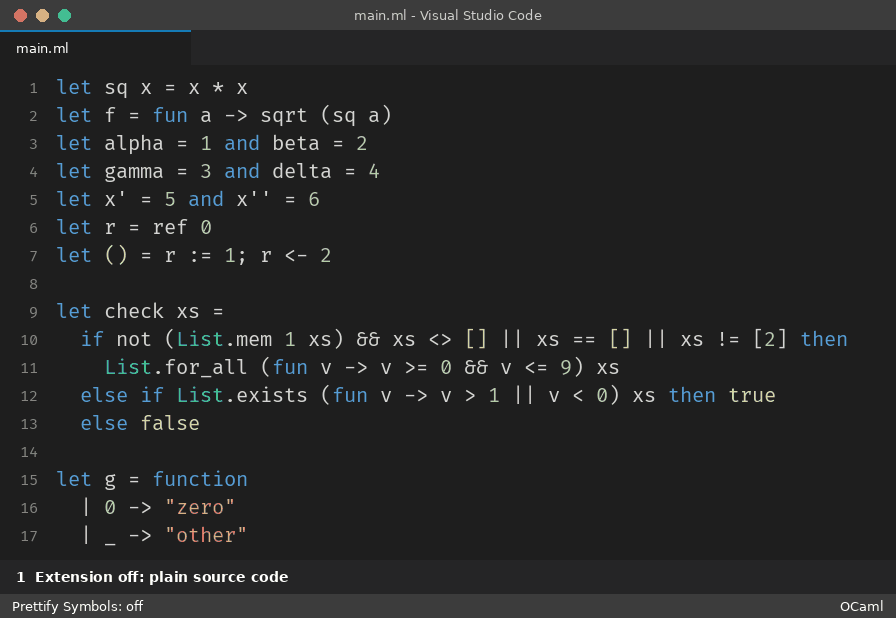This screenshot has height=618, width=896.
Task: Click 'List.exists' on line 12
Action: 242,395
